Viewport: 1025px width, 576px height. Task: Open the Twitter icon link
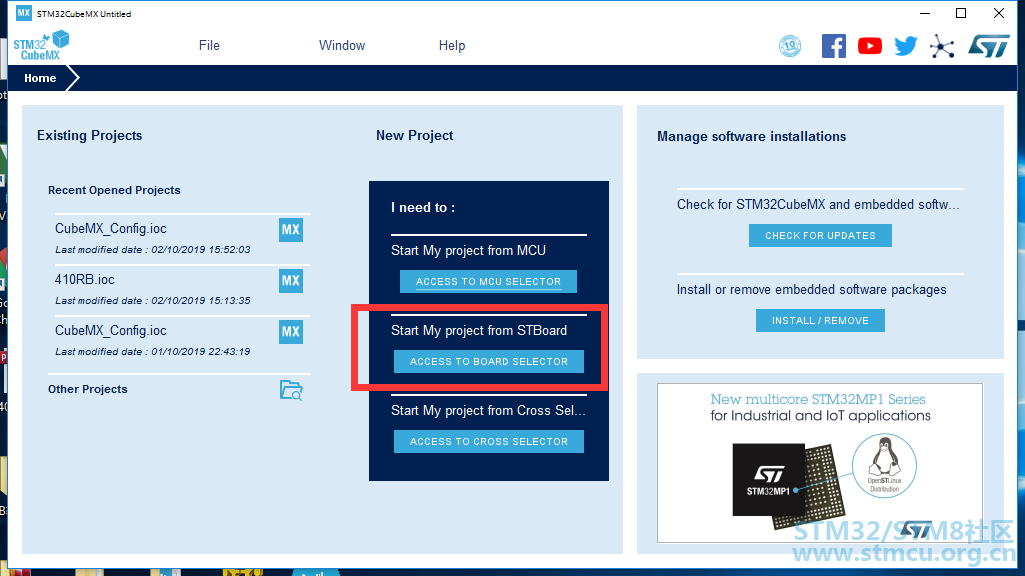(x=905, y=46)
